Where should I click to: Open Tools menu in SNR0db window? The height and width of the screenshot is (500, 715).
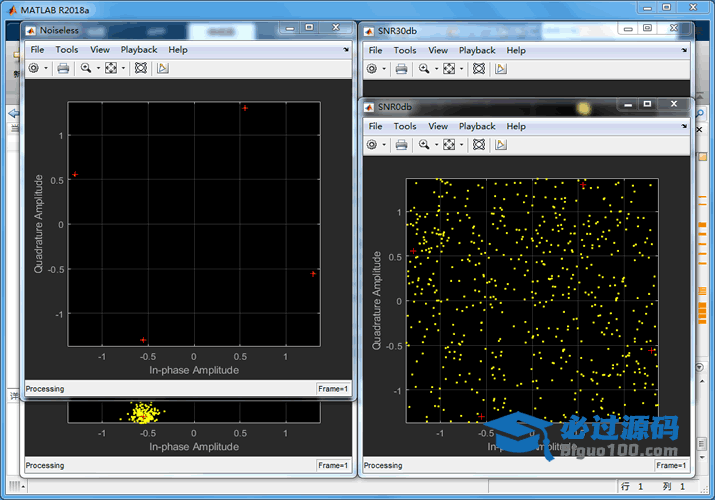(405, 126)
